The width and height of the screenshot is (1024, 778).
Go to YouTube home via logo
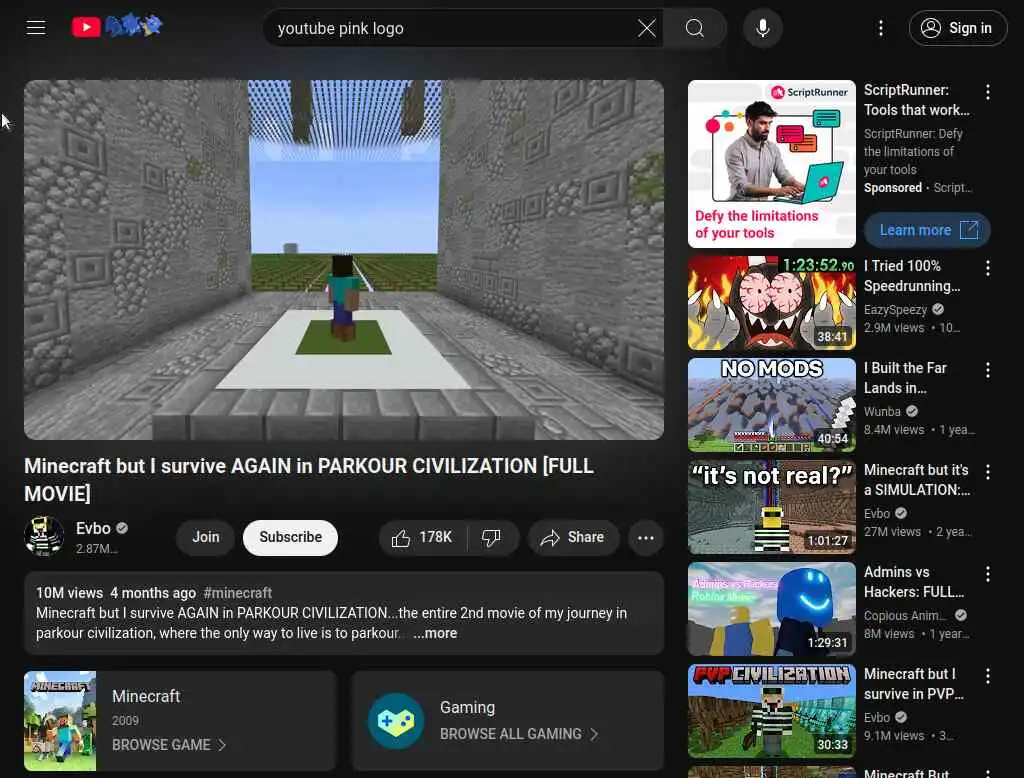coord(117,27)
